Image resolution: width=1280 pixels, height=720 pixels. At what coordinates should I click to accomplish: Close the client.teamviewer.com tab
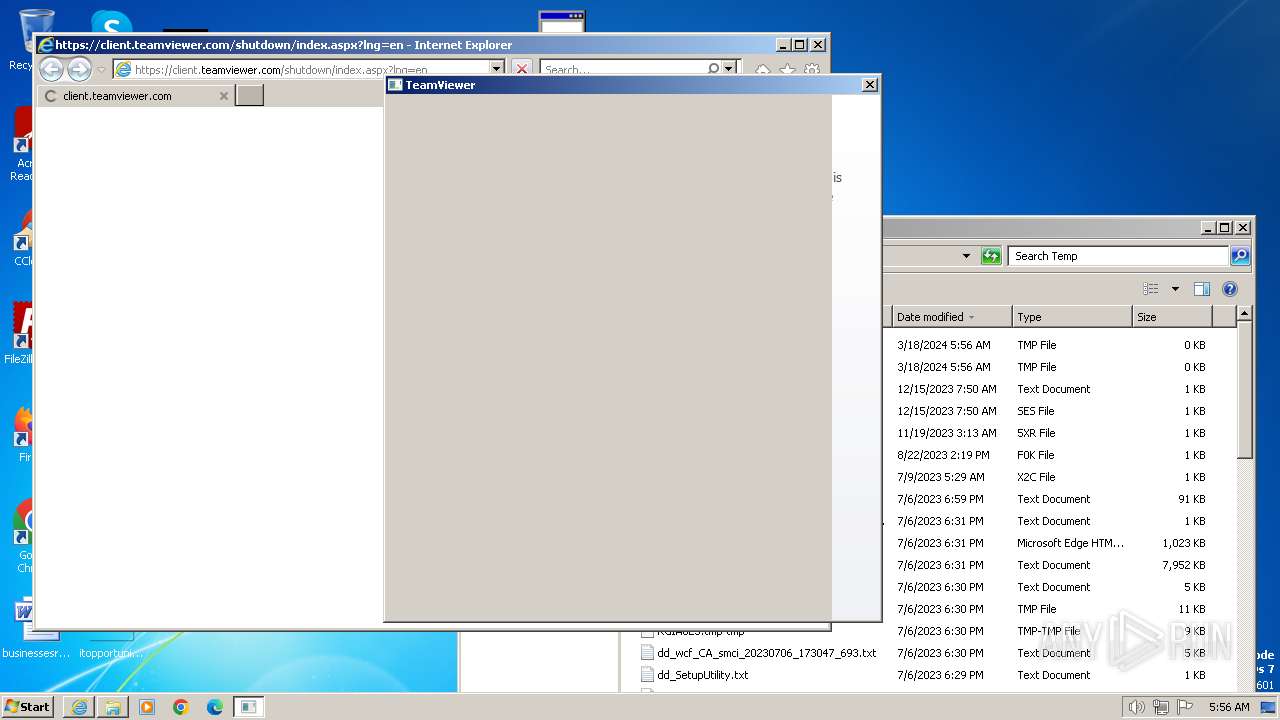(223, 96)
